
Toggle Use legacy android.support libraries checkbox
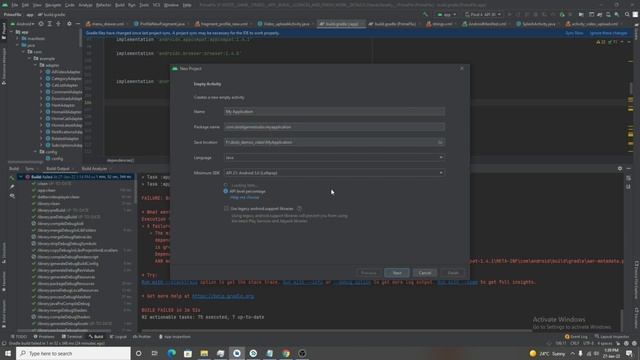click(226, 209)
